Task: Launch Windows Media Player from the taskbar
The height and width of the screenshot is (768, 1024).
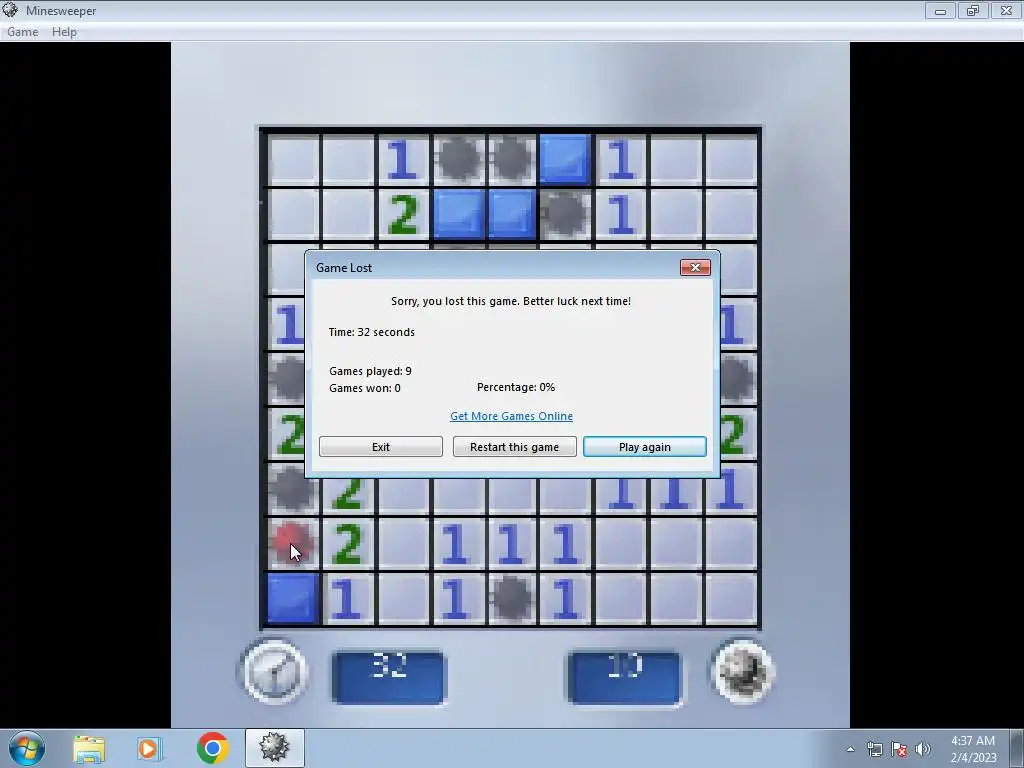Action: [x=149, y=748]
